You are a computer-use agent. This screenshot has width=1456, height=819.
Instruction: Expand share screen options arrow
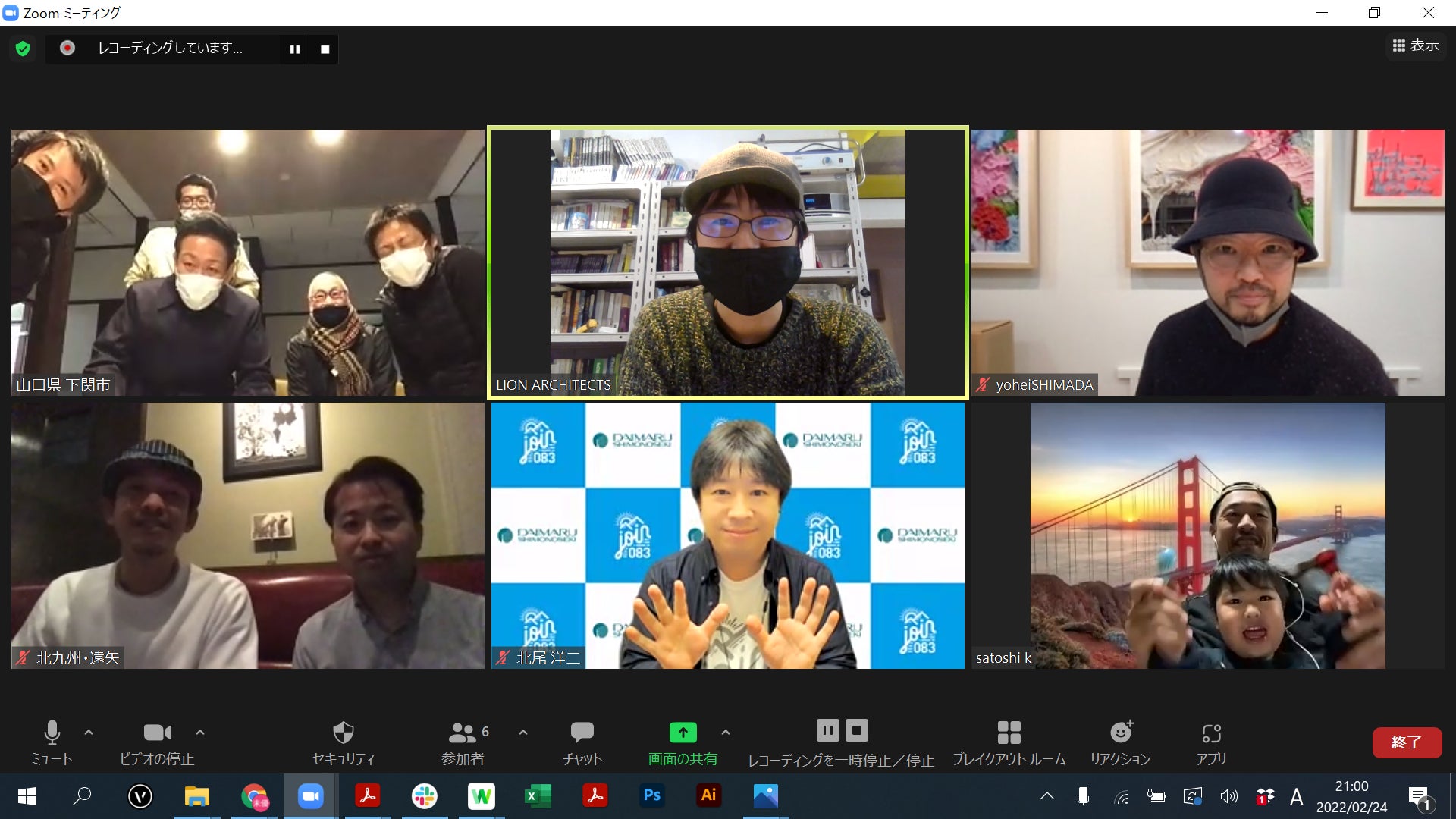(x=726, y=733)
